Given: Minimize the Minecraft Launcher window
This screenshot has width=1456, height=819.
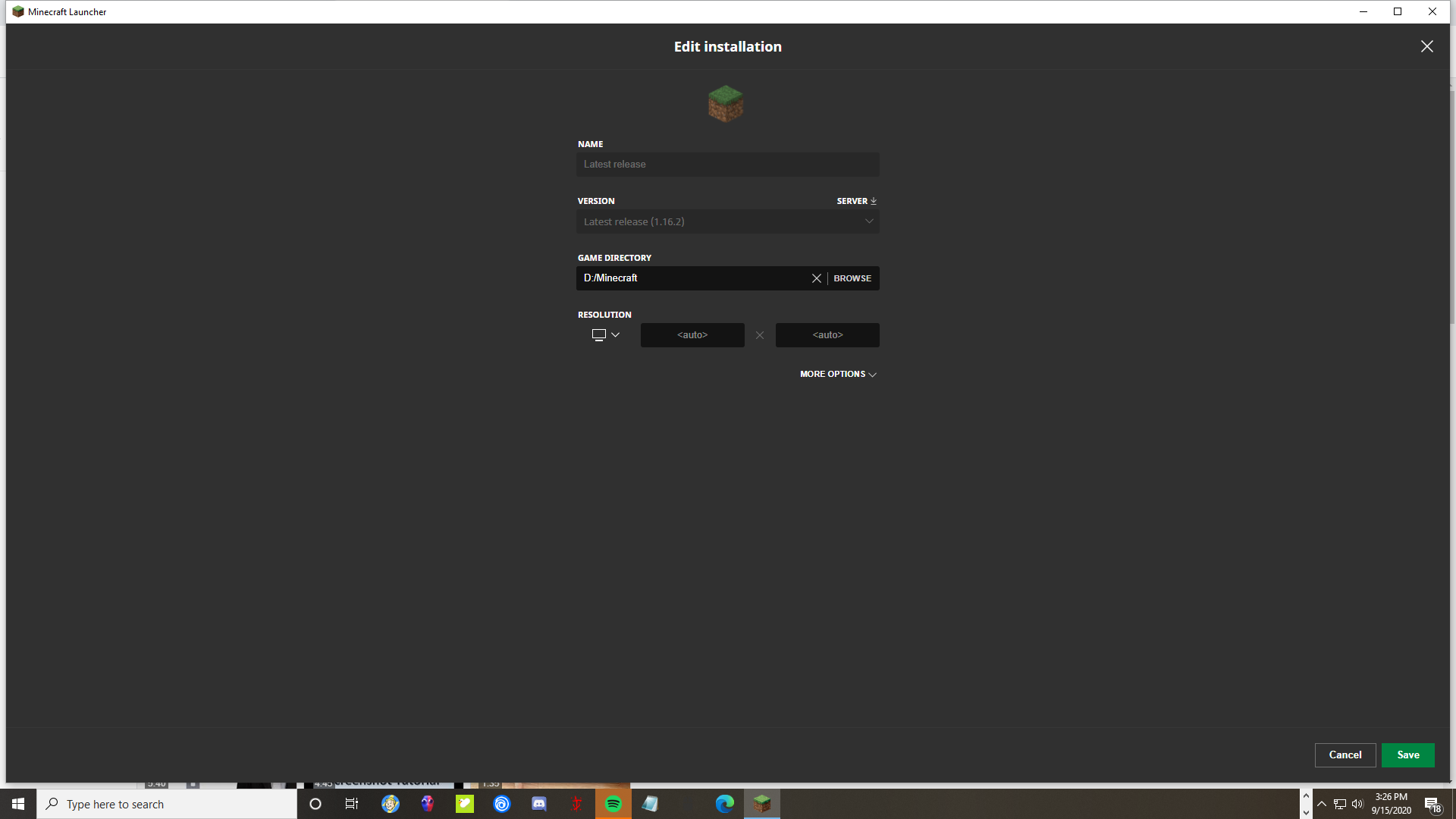Looking at the screenshot, I should pos(1363,11).
